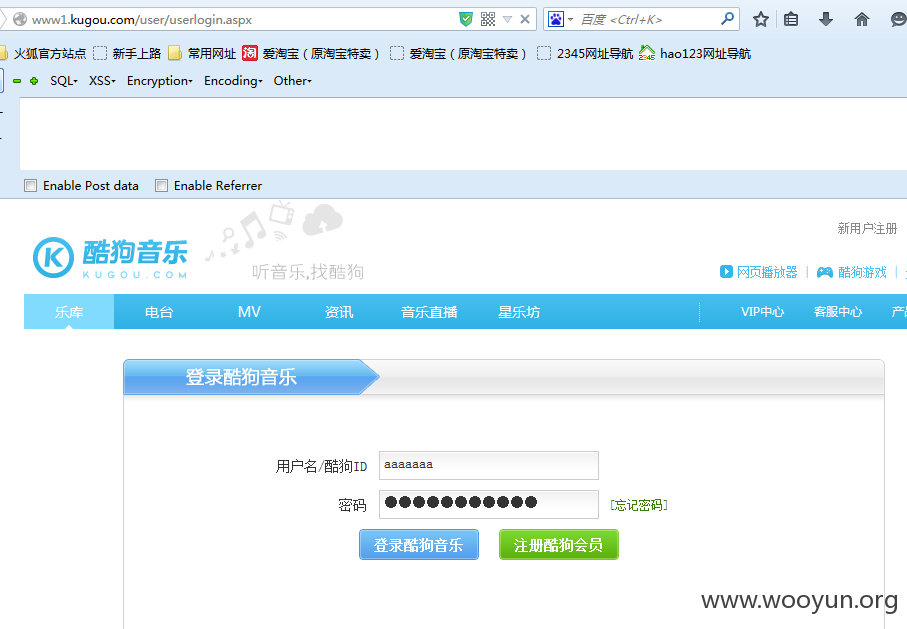Select the 乐库 navigation tab
907x629 pixels.
click(69, 312)
